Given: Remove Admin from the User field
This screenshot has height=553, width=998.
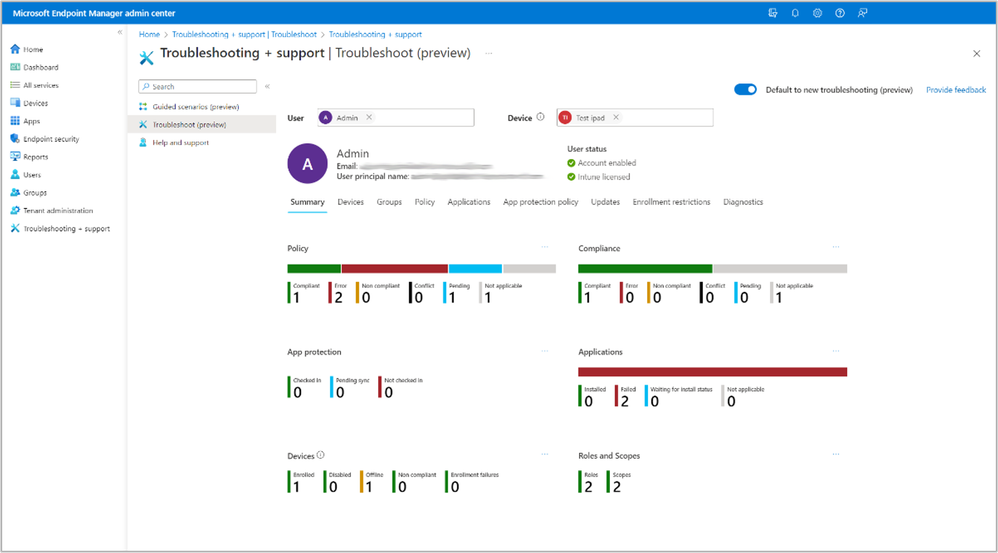Looking at the screenshot, I should click(369, 117).
